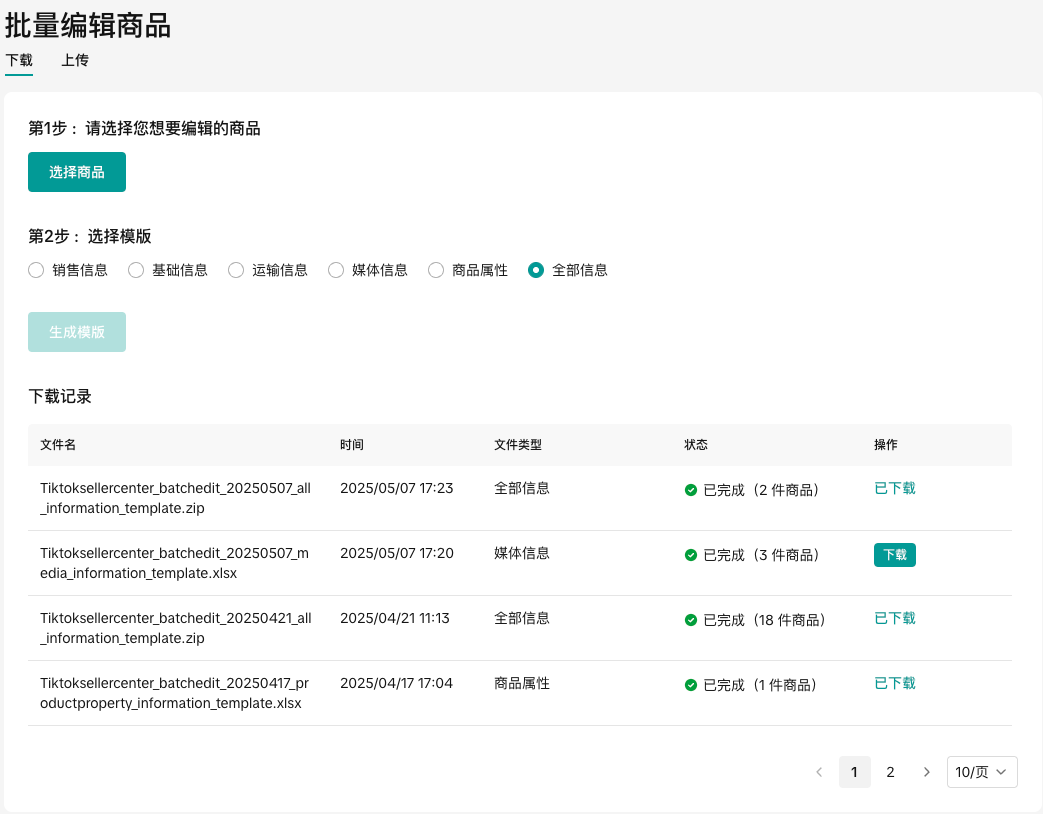Viewport: 1043px width, 814px height.
Task: Download the media_information_template.xlsx file
Action: (x=894, y=555)
